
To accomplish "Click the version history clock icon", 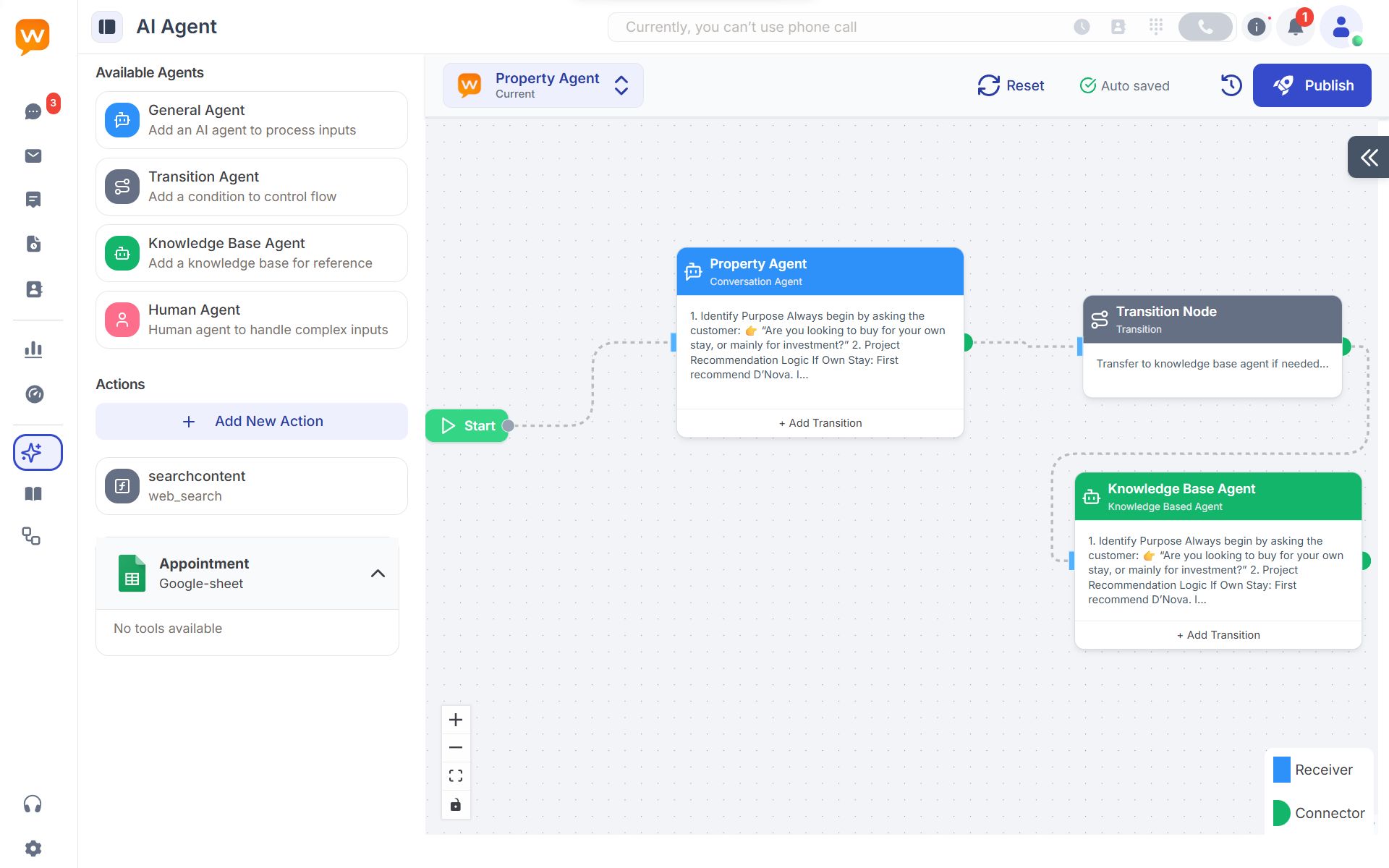I will point(1231,85).
